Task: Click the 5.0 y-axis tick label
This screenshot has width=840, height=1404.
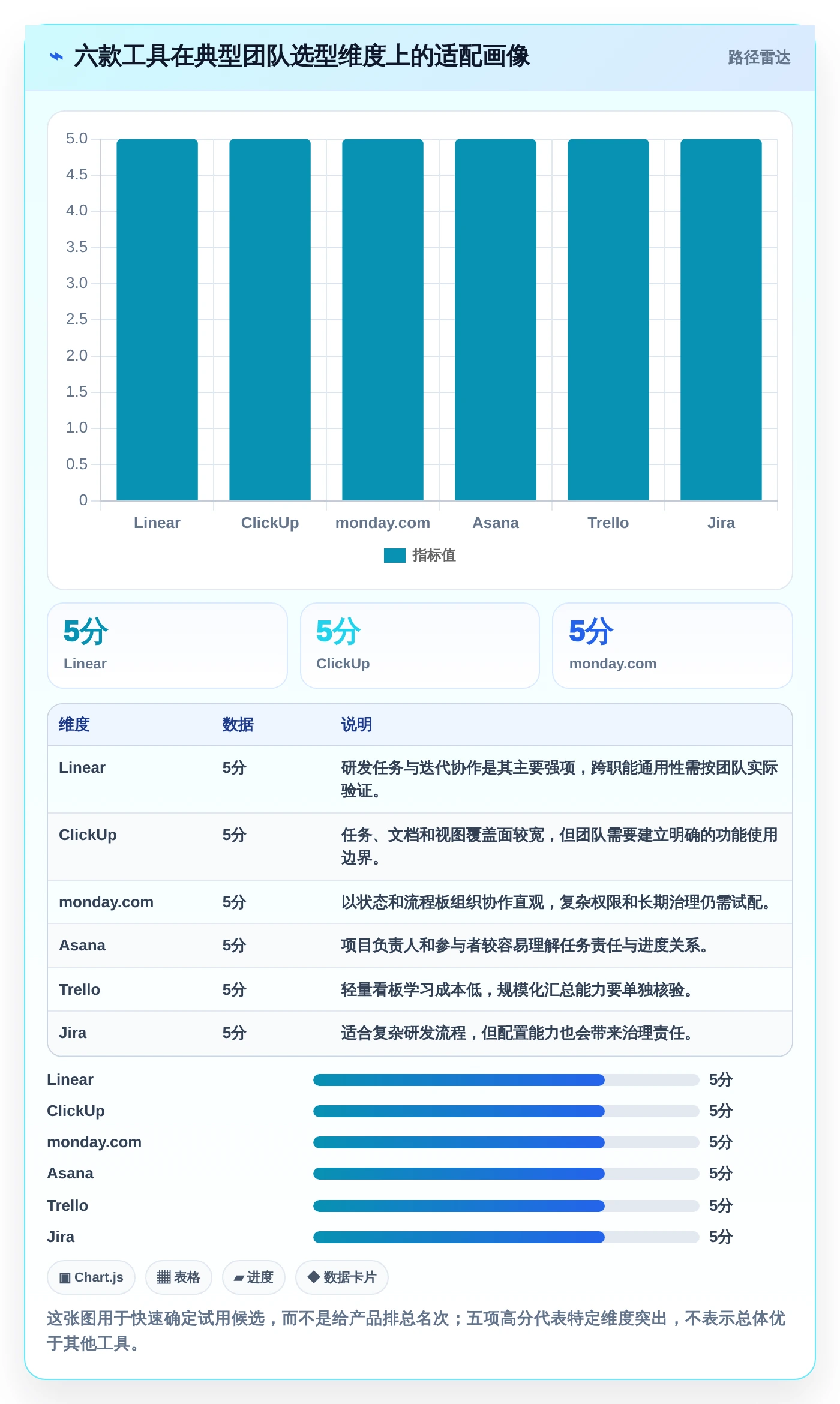Action: coord(77,139)
